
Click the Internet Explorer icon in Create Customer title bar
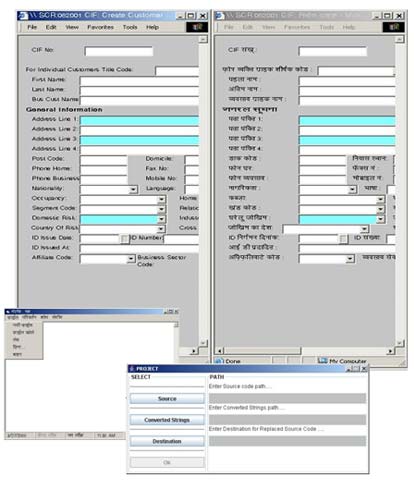[x=23, y=16]
